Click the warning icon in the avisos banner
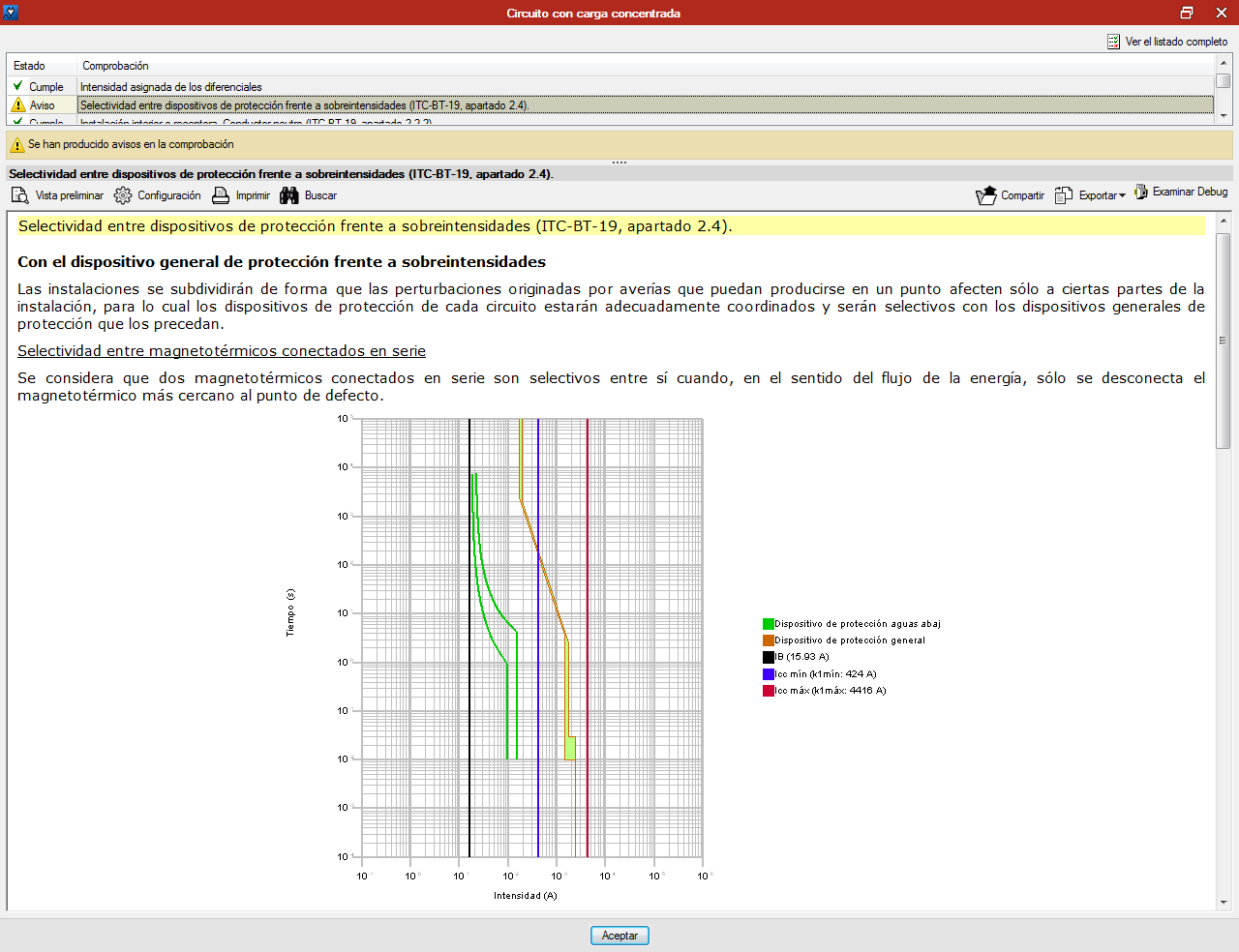This screenshot has width=1239, height=952. coord(17,145)
